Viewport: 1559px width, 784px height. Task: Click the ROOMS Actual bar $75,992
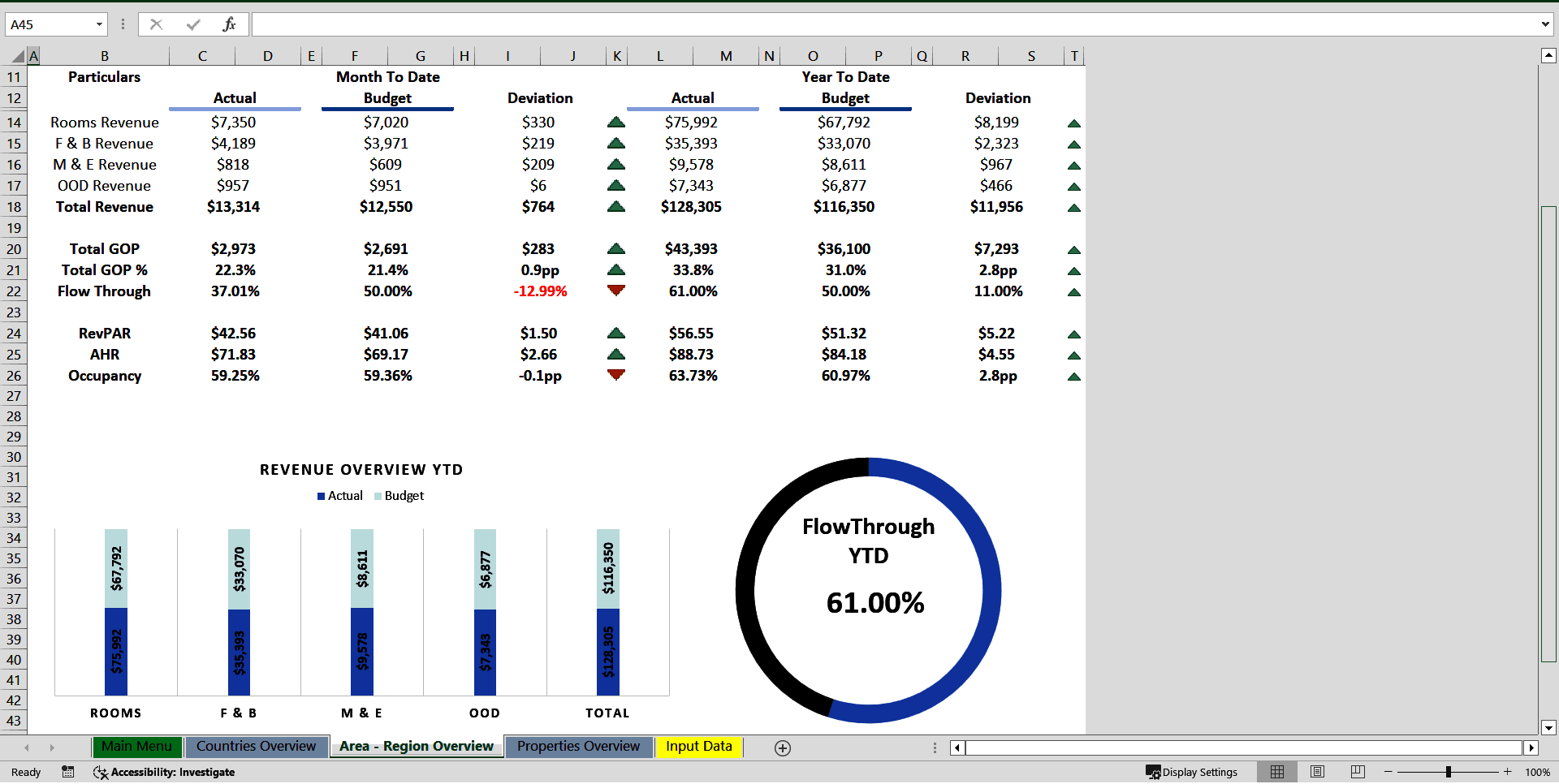click(x=116, y=652)
